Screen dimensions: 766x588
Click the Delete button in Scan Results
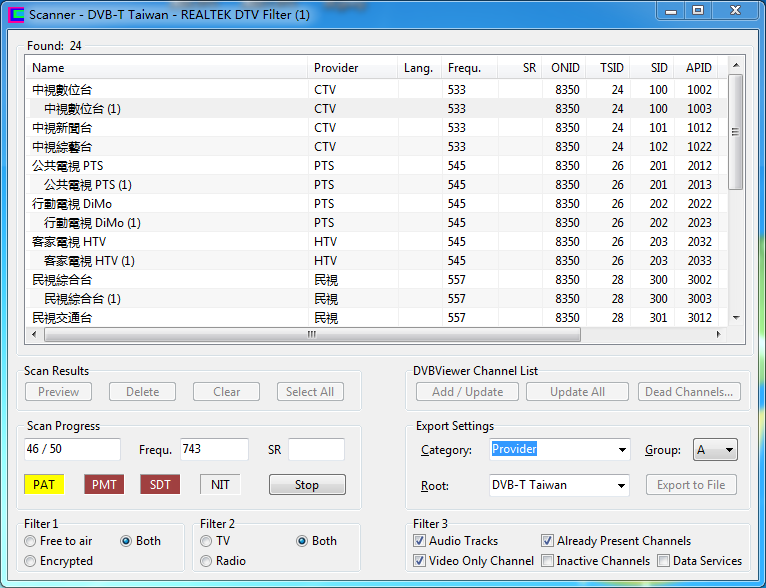[143, 392]
